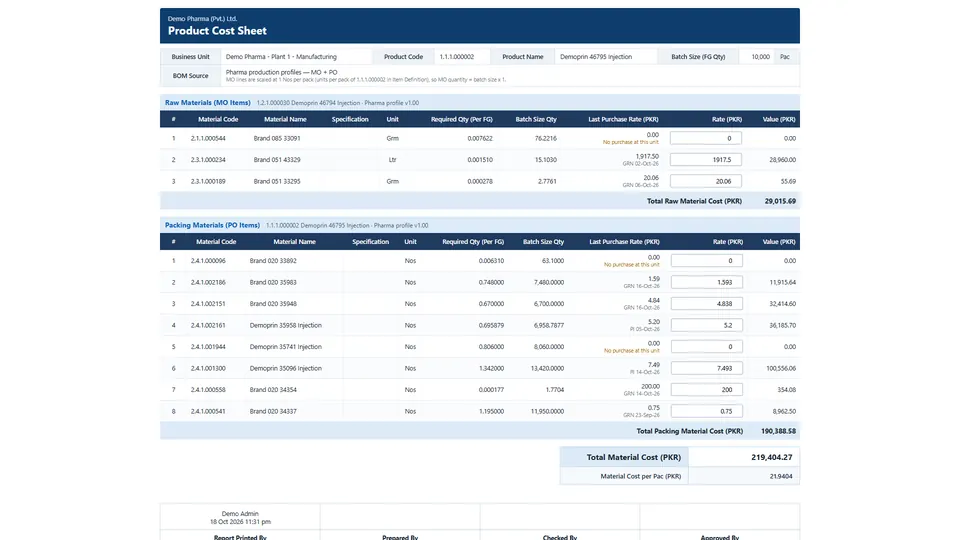Click the last purchase note GRN 02-Oct-26
960x540 pixels.
(640, 163)
